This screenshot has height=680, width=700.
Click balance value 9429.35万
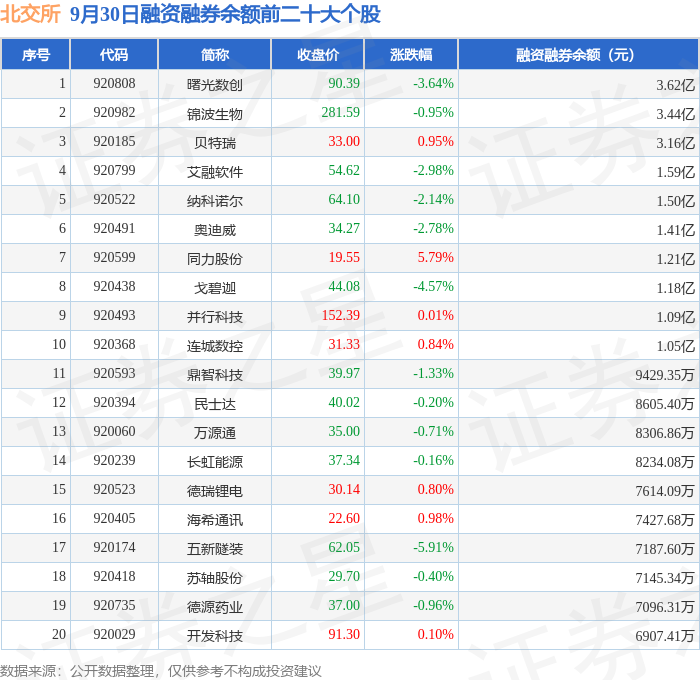tap(665, 375)
